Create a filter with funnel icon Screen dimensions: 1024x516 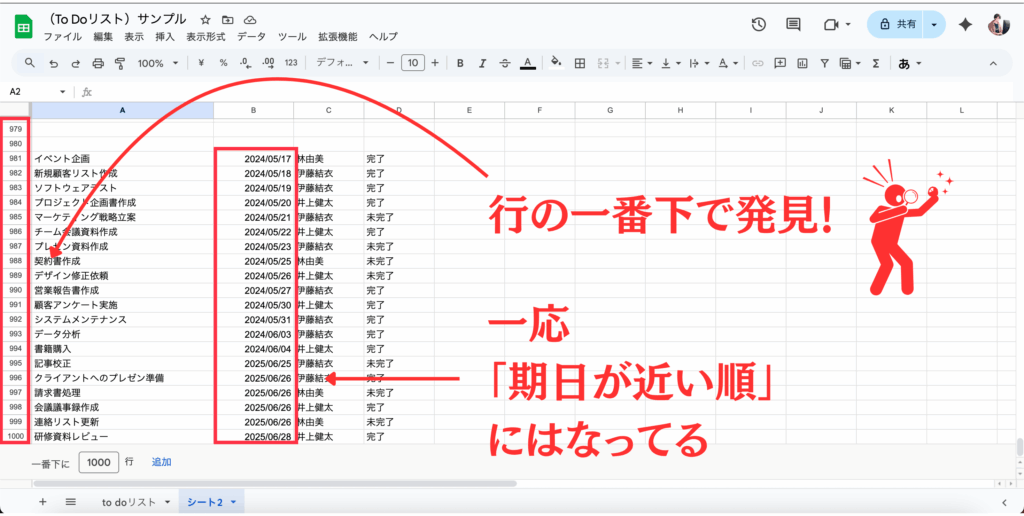tap(825, 63)
